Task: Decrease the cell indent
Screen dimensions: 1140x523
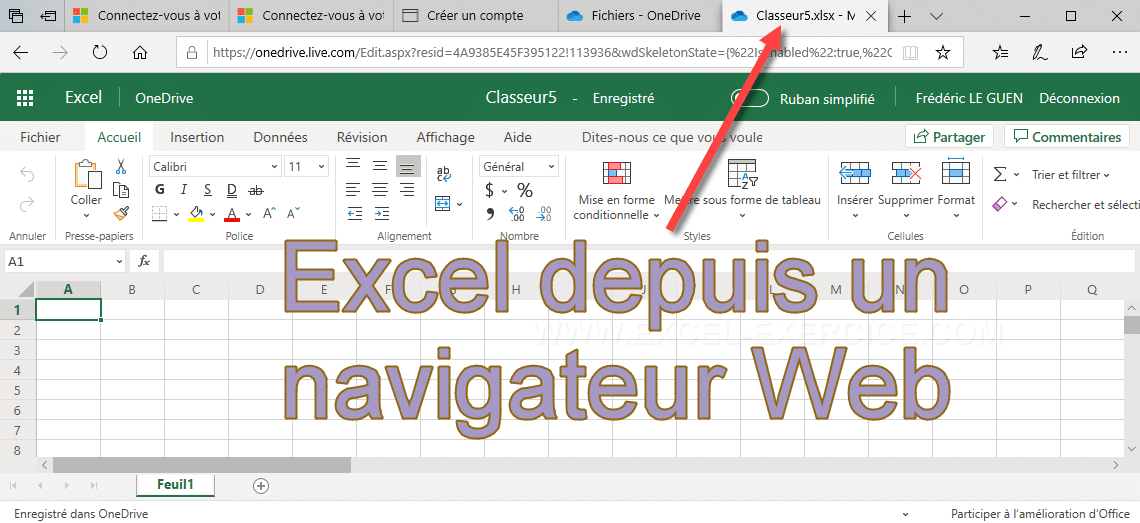Action: pos(355,214)
